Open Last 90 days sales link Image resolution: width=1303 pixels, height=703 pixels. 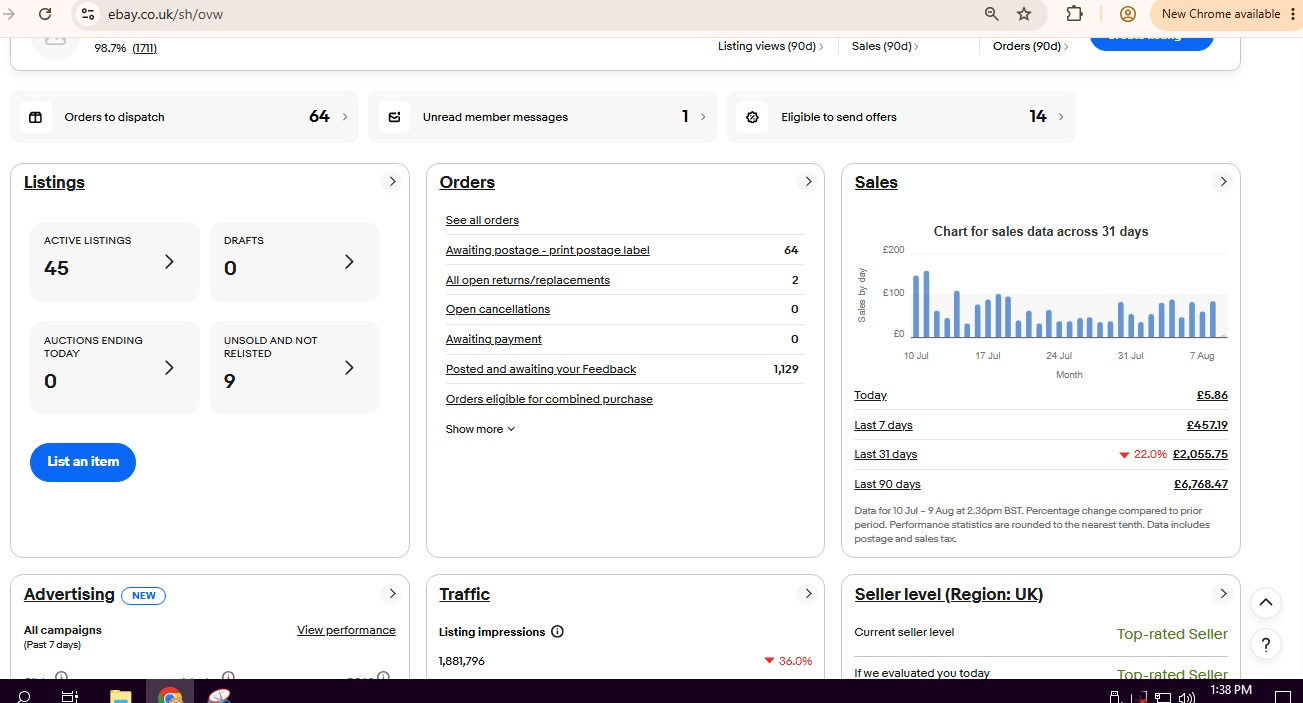[887, 484]
